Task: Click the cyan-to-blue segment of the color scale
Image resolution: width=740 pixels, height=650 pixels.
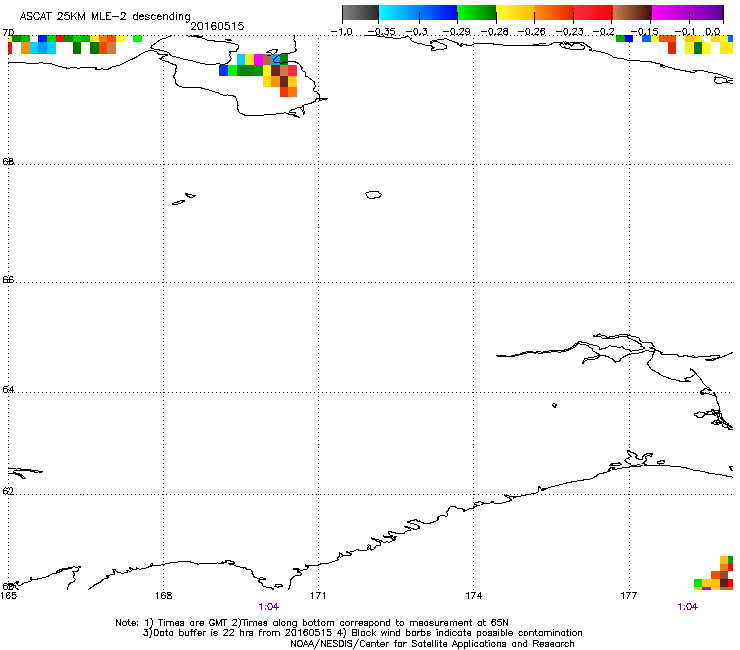Action: [x=418, y=13]
